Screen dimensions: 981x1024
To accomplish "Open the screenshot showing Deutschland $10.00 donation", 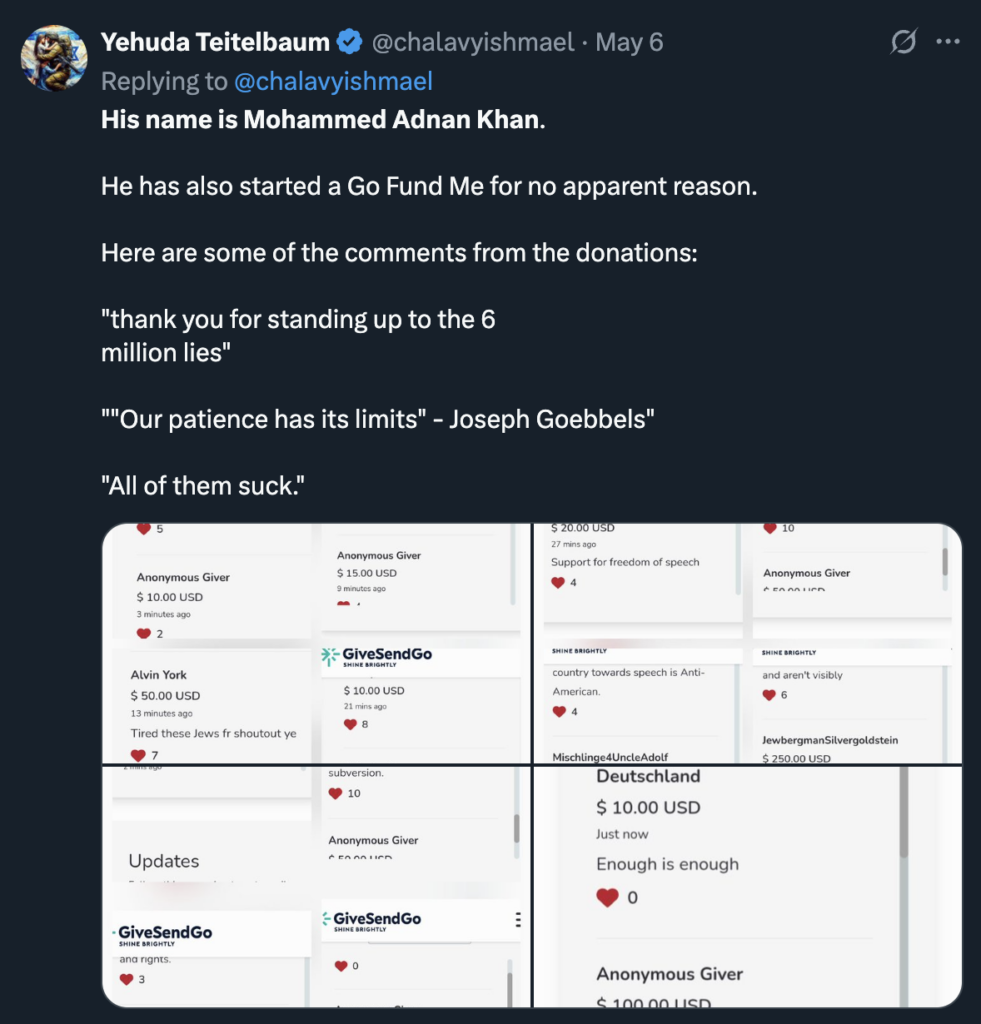I will 747,886.
